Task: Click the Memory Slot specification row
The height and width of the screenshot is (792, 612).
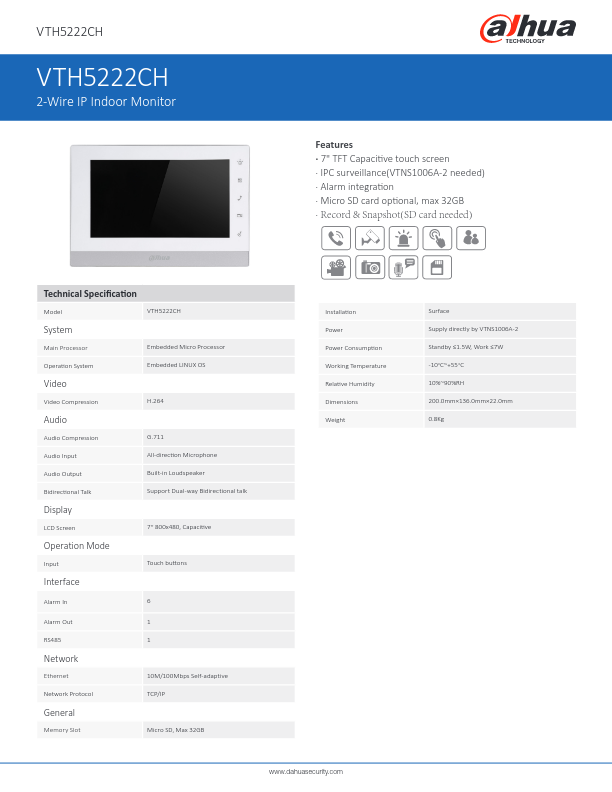Action: (x=166, y=730)
